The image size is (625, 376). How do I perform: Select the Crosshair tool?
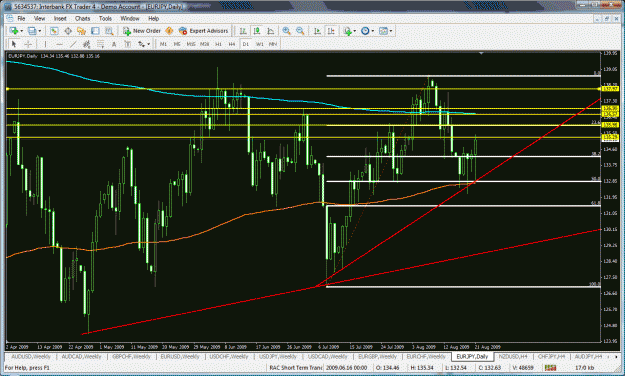tap(28, 44)
